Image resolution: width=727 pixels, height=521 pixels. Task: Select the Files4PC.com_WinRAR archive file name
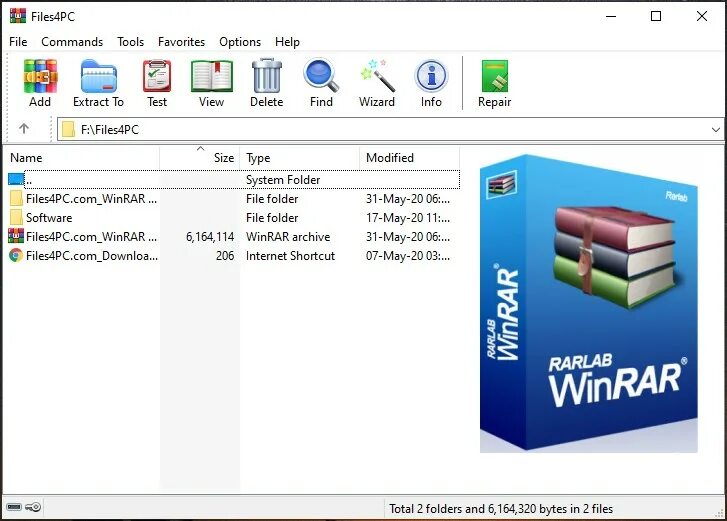91,236
